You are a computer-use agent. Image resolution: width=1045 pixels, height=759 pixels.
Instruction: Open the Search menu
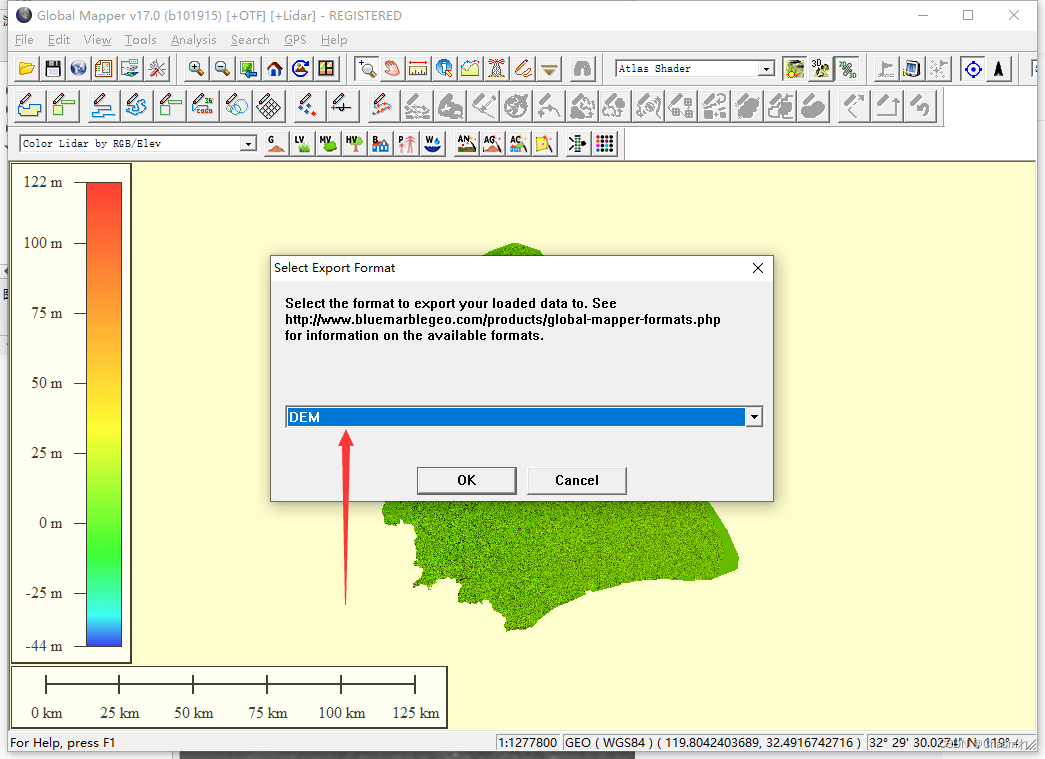(x=250, y=40)
